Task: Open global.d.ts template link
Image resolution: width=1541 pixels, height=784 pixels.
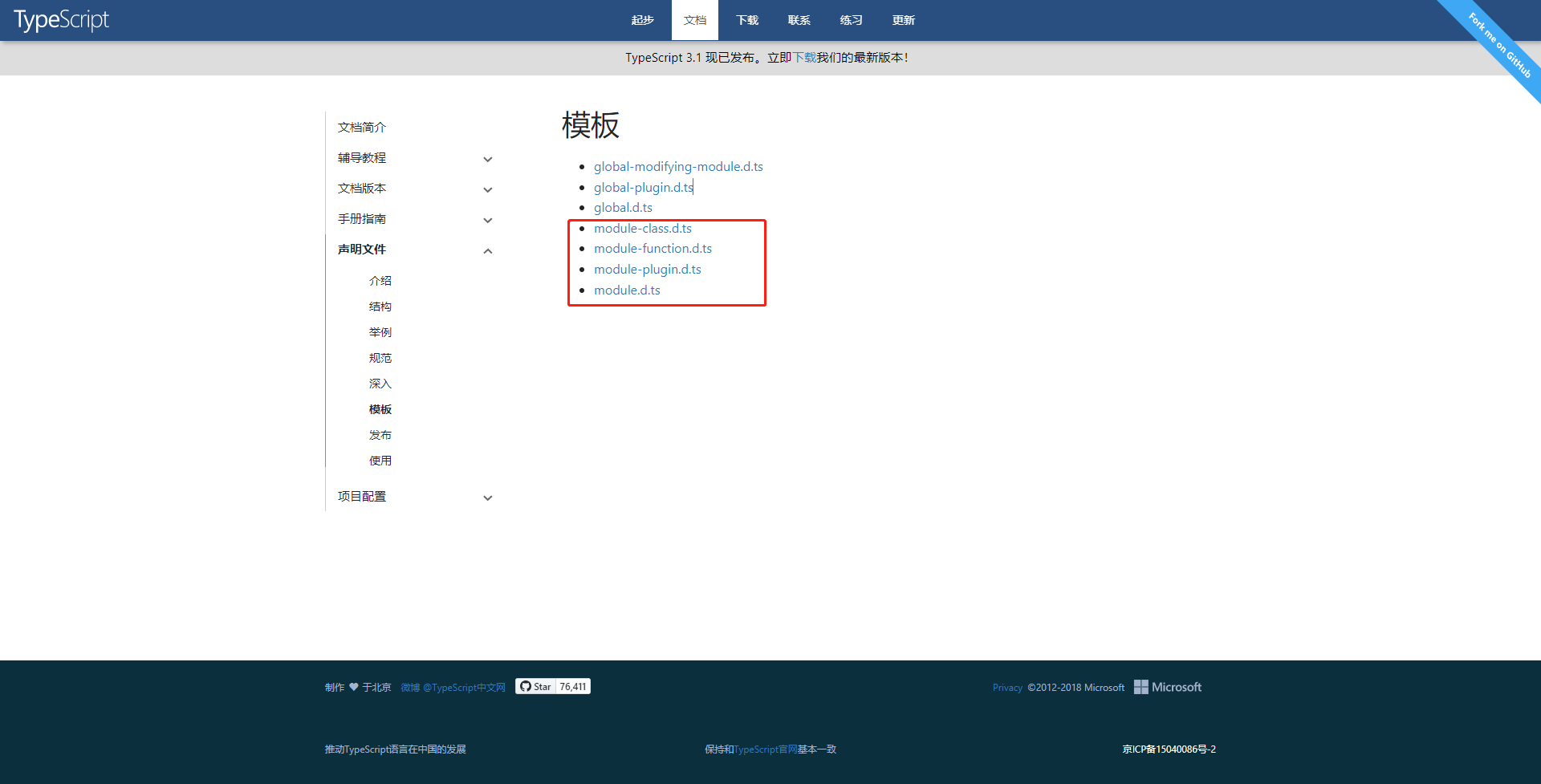Action: click(x=623, y=208)
